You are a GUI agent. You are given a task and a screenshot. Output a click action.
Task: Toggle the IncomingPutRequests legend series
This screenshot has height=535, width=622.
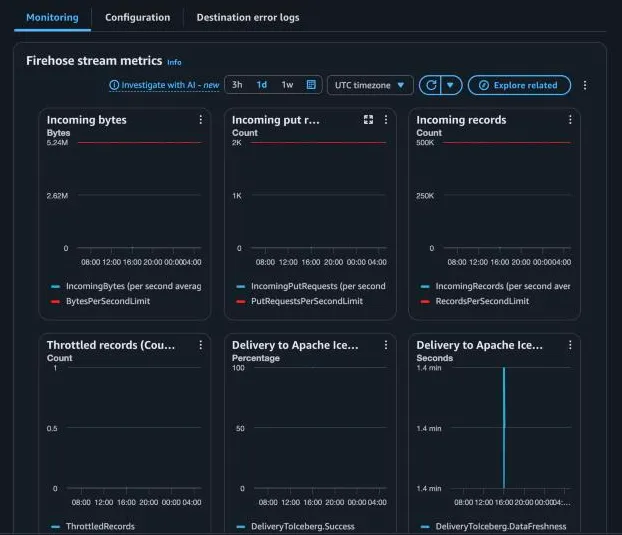(x=311, y=286)
